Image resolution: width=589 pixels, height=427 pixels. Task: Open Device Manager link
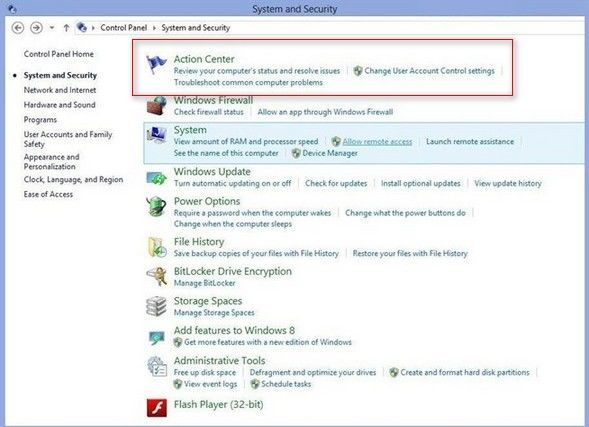tap(330, 153)
